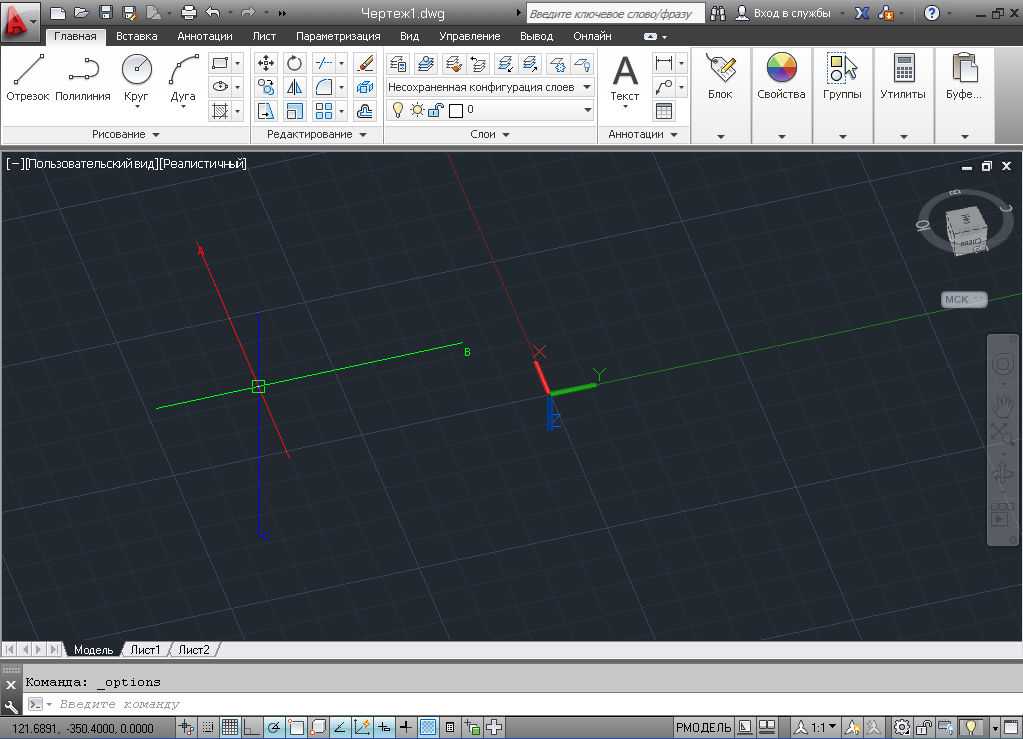Screen dimensions: 1023x739
Task: Select the Полилиния (Polyline) tool
Action: pyautogui.click(x=83, y=77)
